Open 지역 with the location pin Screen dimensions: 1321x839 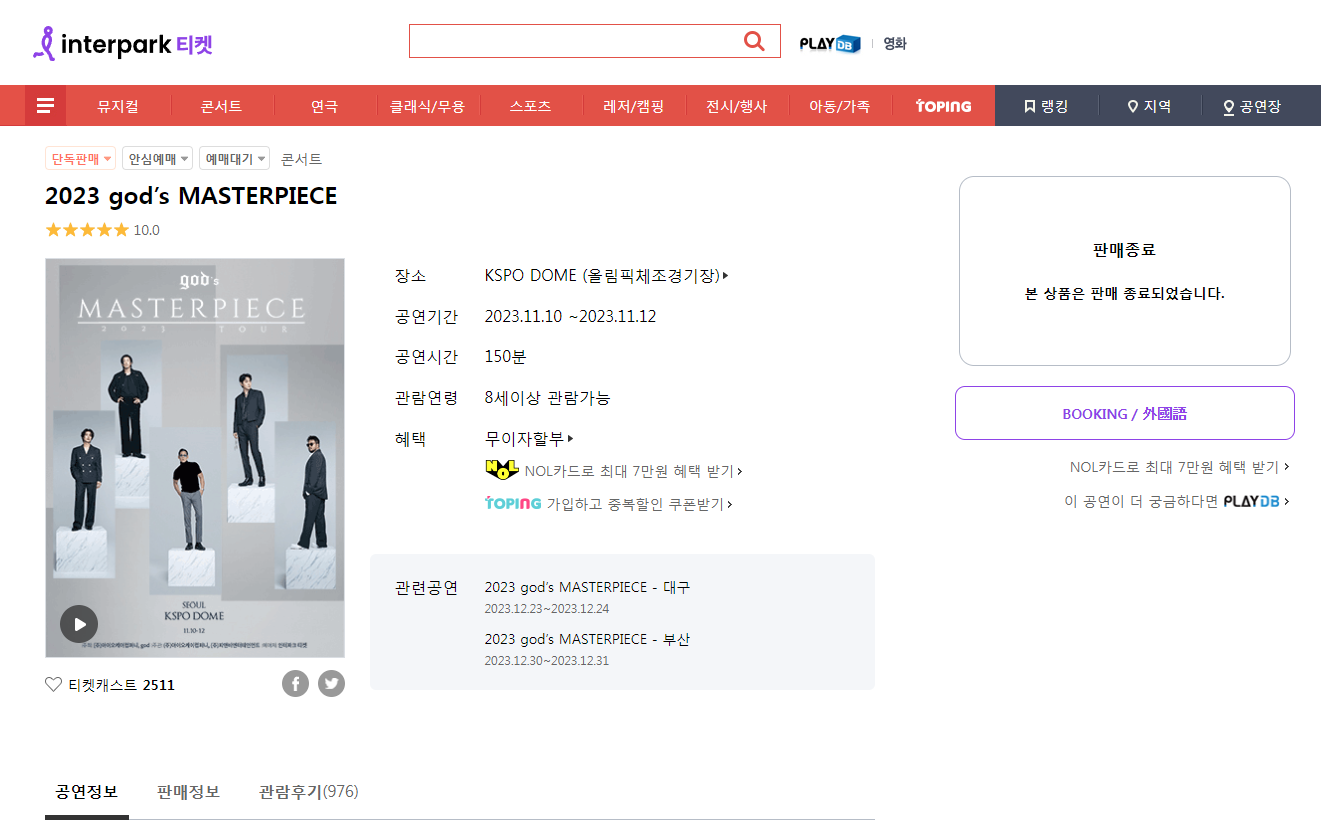point(1149,106)
